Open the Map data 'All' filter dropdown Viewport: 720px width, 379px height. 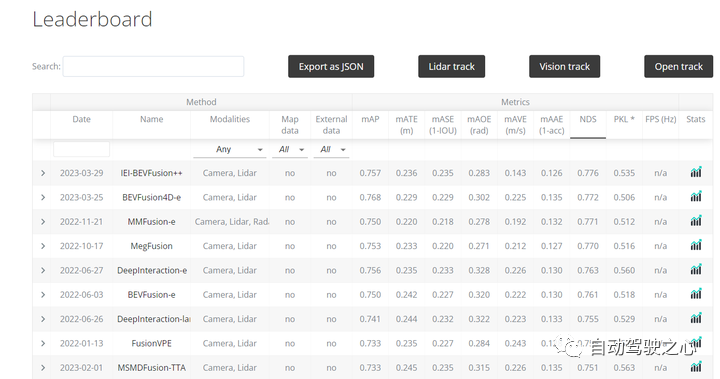(x=290, y=150)
